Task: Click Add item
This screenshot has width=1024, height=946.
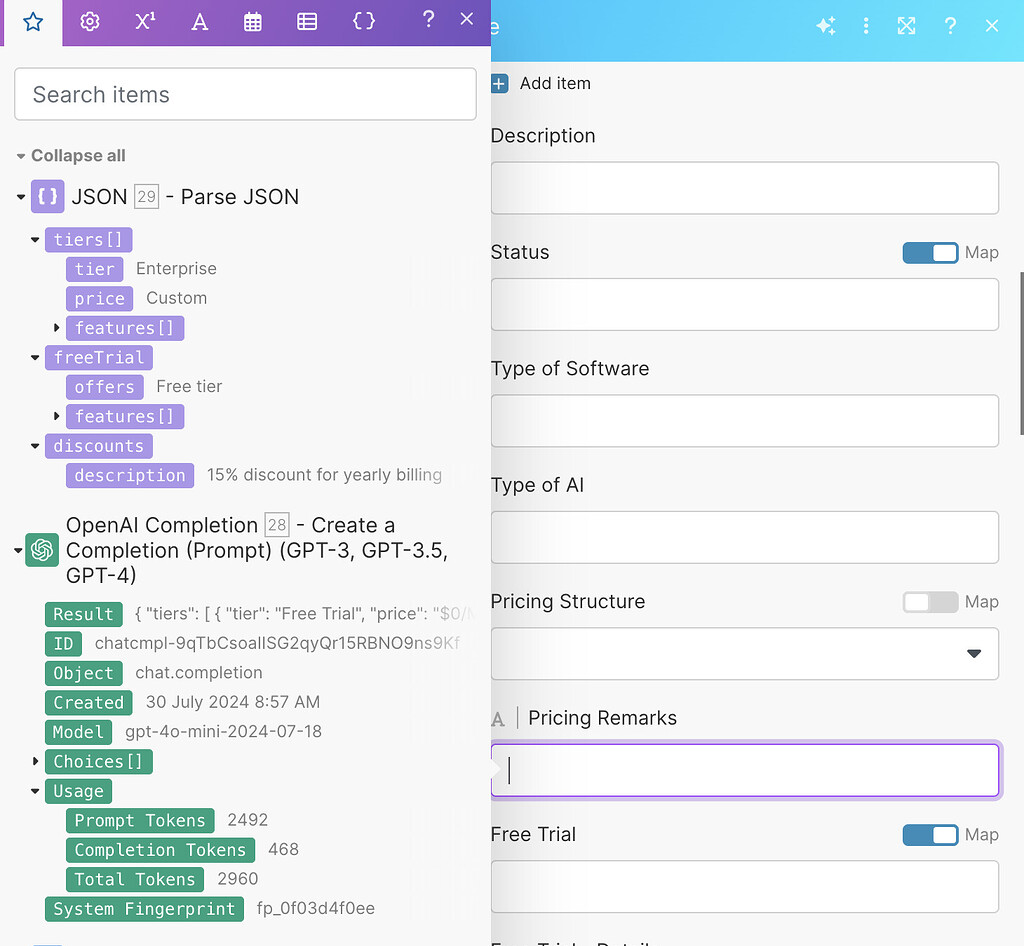Action: click(542, 84)
